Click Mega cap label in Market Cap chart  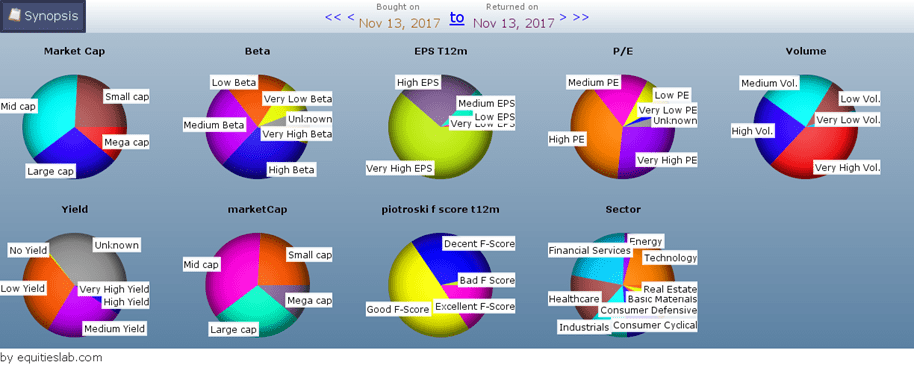(126, 142)
